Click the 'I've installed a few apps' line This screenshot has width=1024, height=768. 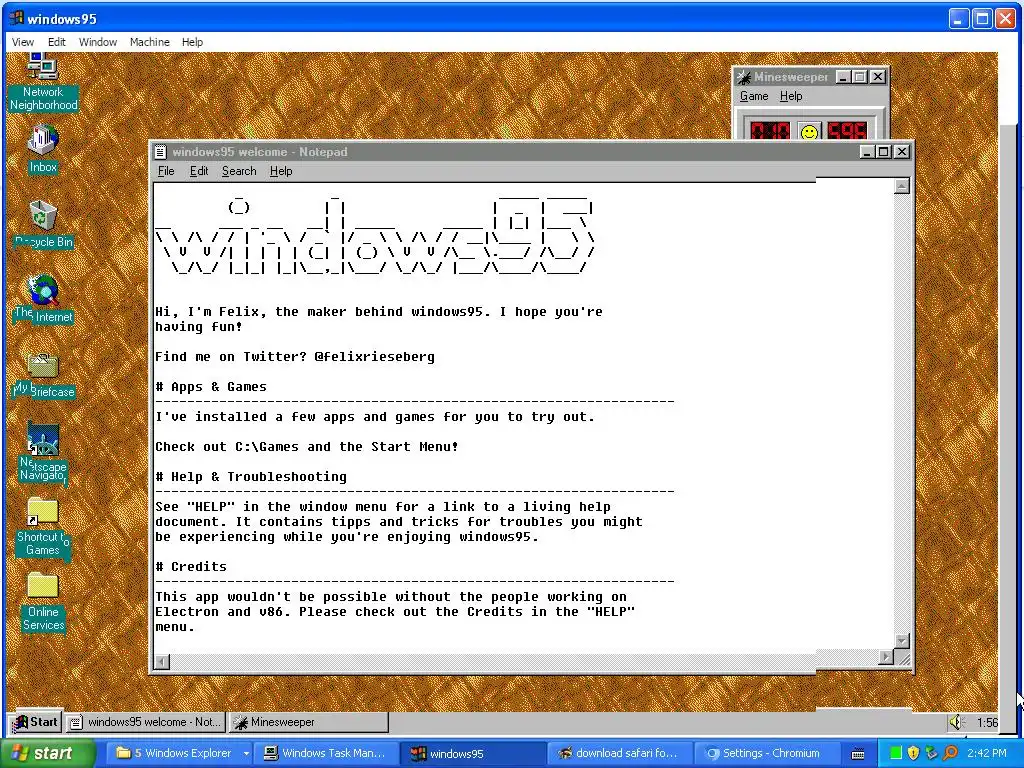[375, 417]
